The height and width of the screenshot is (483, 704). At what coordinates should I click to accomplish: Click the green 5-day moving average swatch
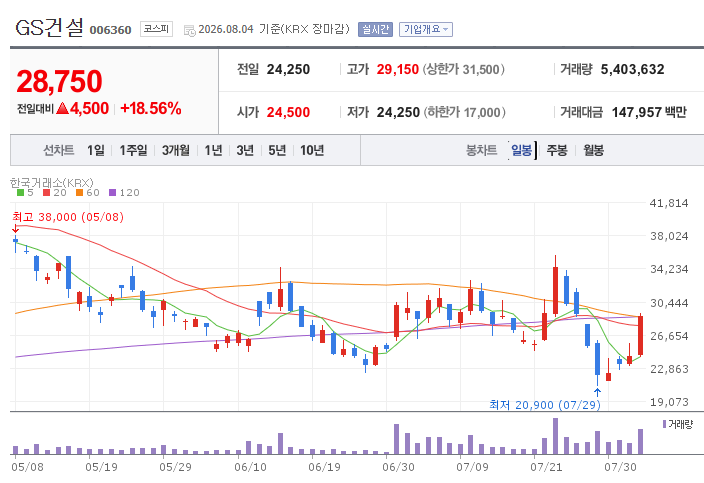[x=20, y=193]
